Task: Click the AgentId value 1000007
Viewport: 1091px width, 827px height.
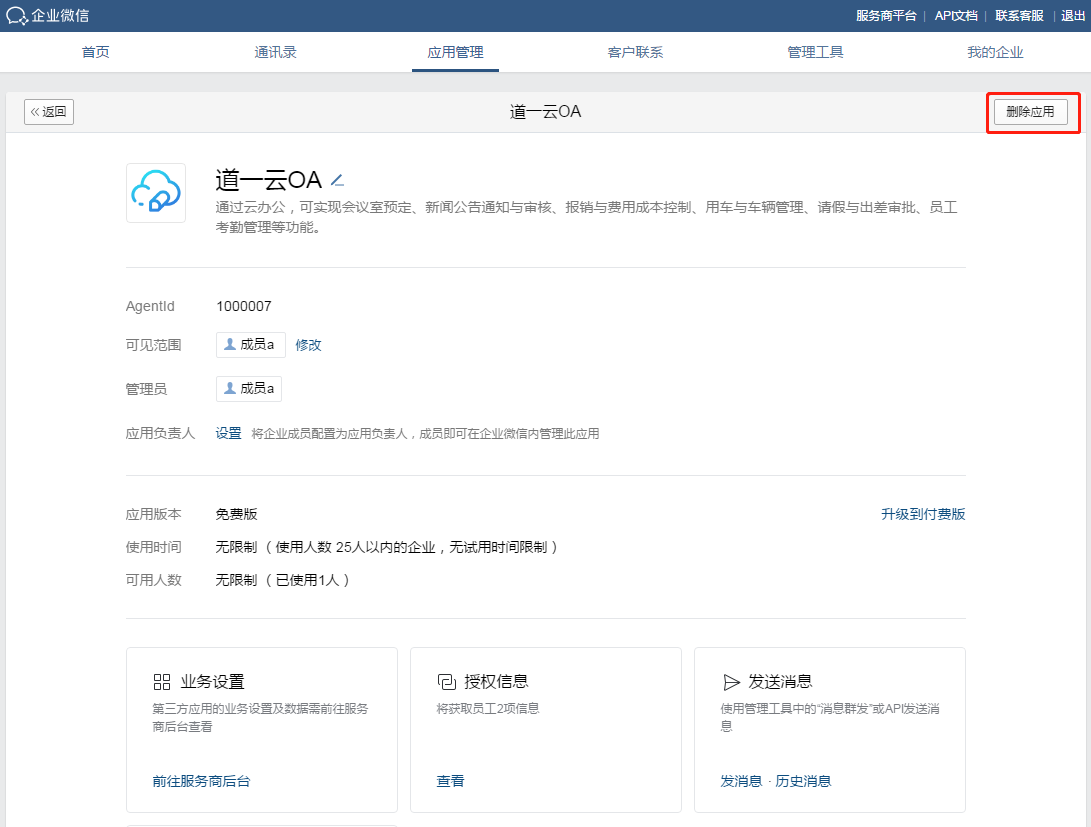Action: click(x=244, y=306)
